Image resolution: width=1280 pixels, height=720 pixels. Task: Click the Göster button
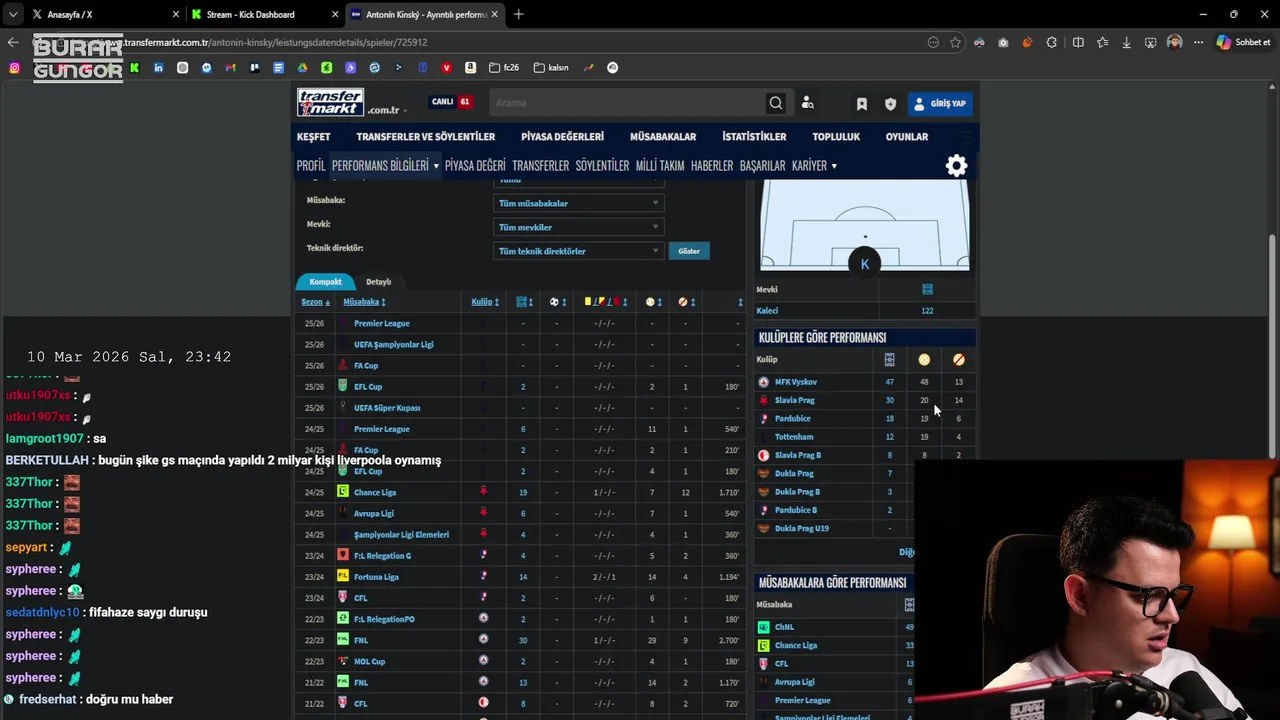click(x=689, y=251)
